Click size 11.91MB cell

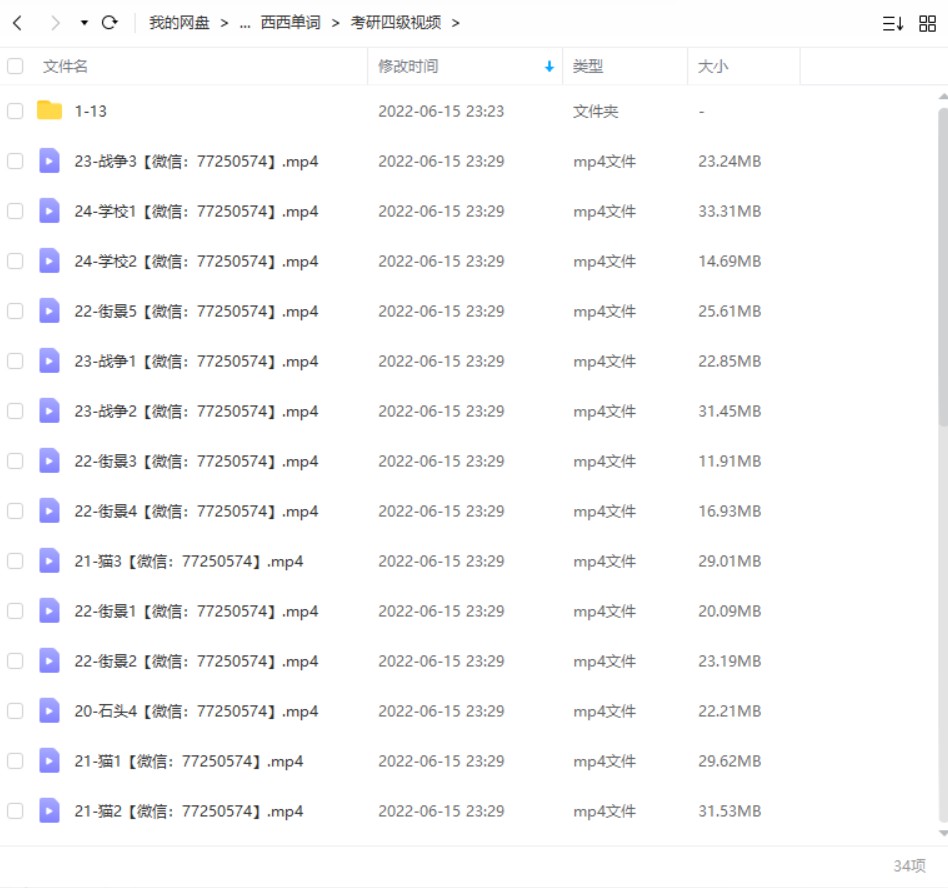730,461
